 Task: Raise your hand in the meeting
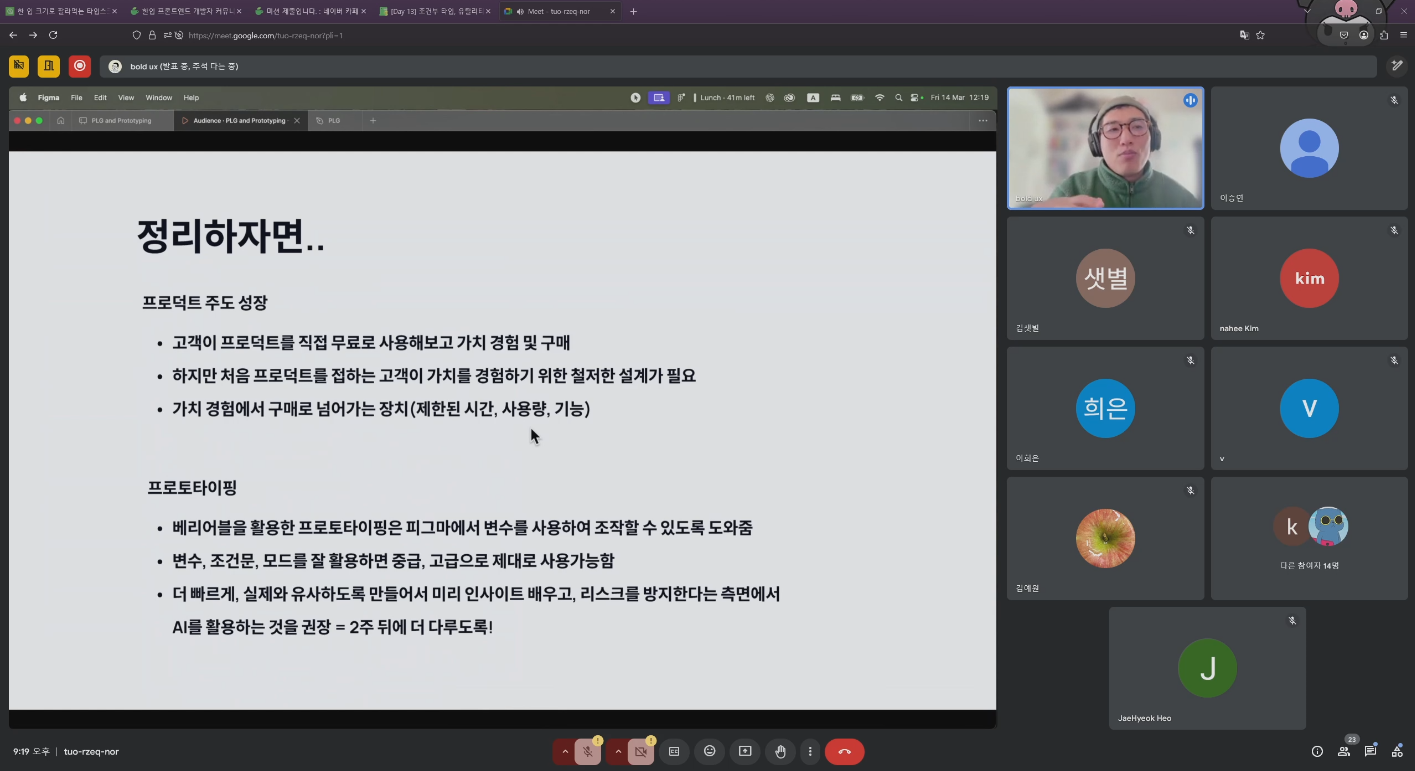click(x=780, y=752)
